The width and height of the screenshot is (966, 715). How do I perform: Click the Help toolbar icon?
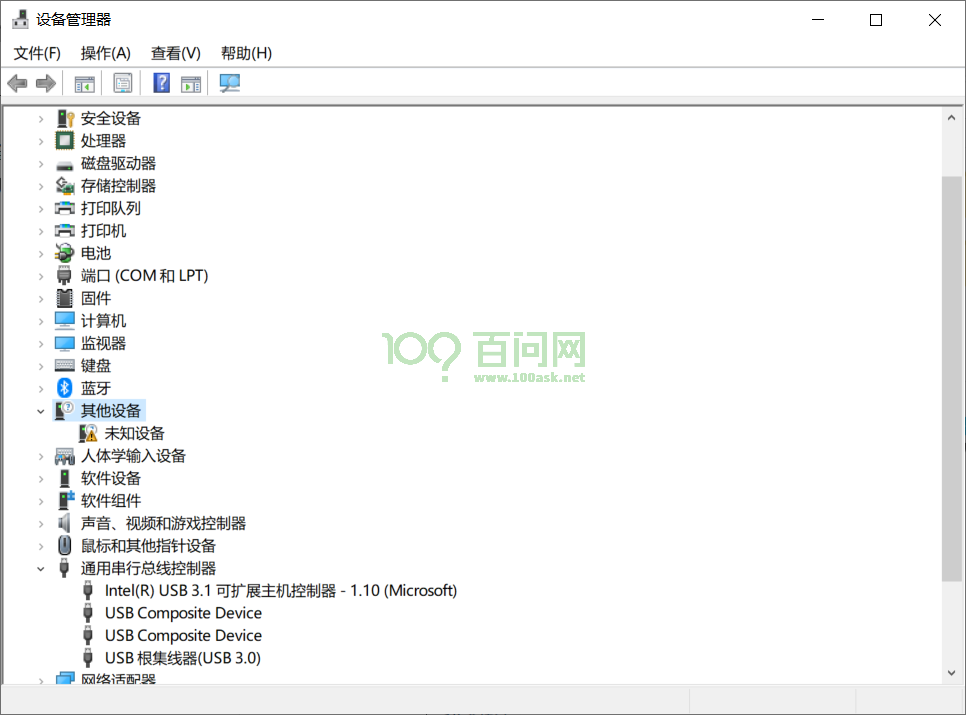160,82
